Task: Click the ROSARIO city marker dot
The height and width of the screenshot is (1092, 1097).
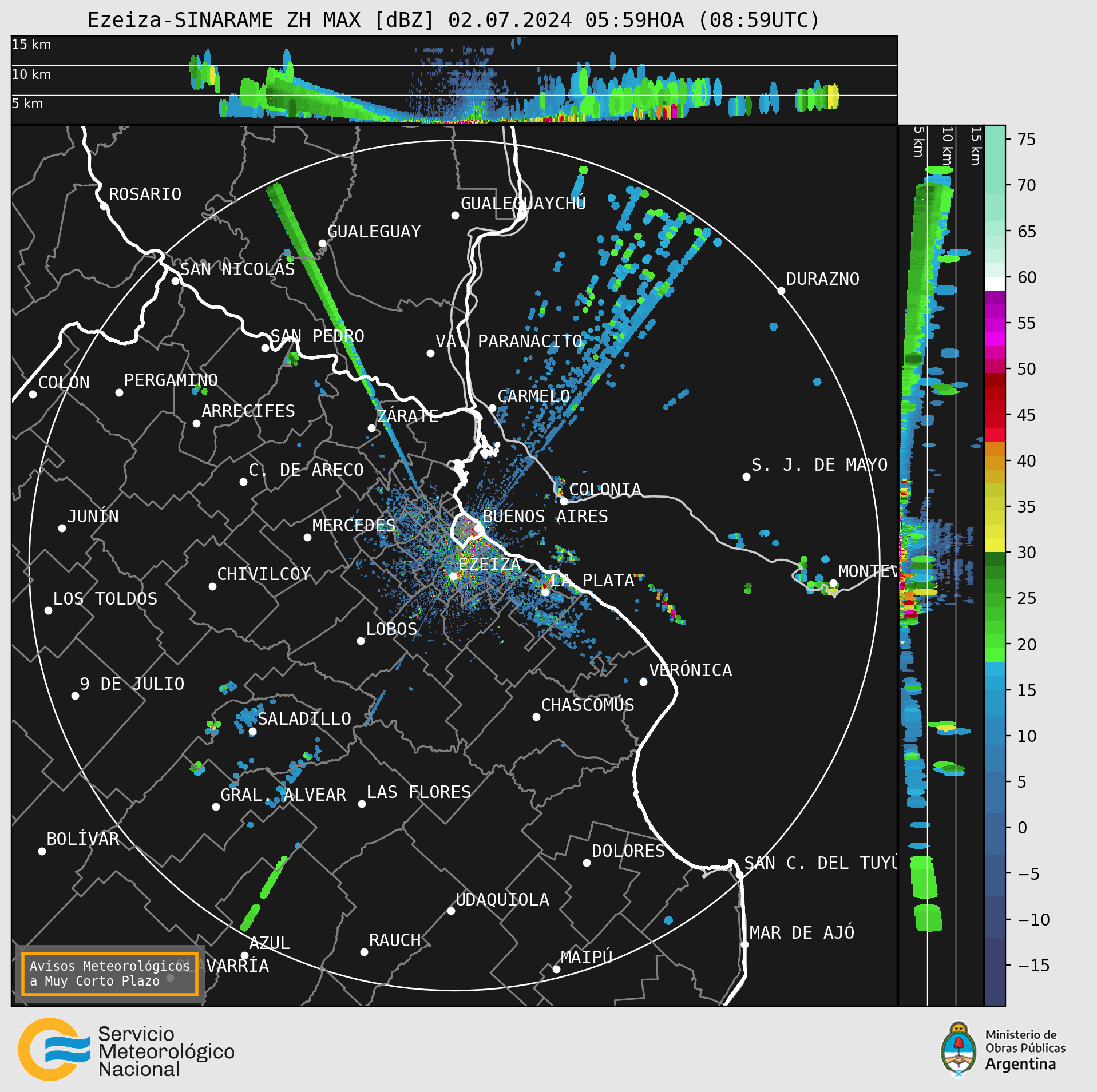Action: [104, 206]
